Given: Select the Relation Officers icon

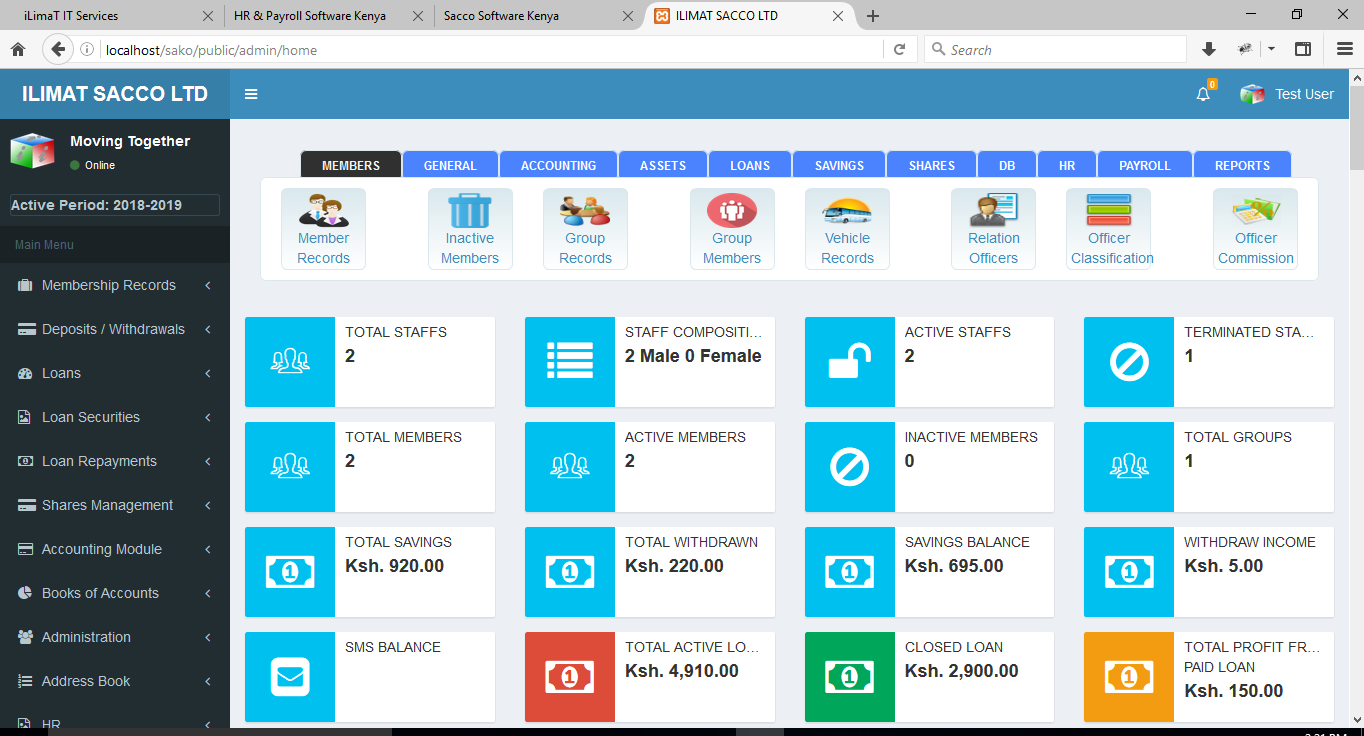Looking at the screenshot, I should (993, 212).
